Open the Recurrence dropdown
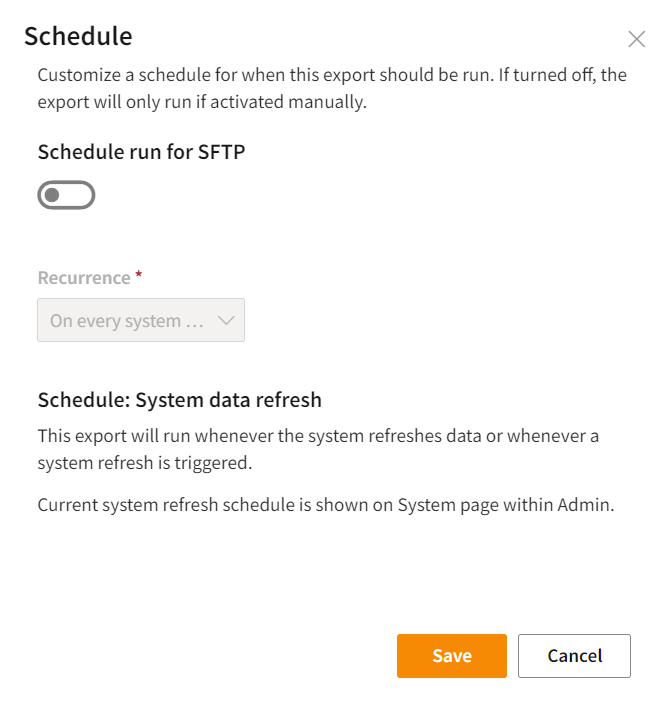The width and height of the screenshot is (668, 713). point(141,321)
